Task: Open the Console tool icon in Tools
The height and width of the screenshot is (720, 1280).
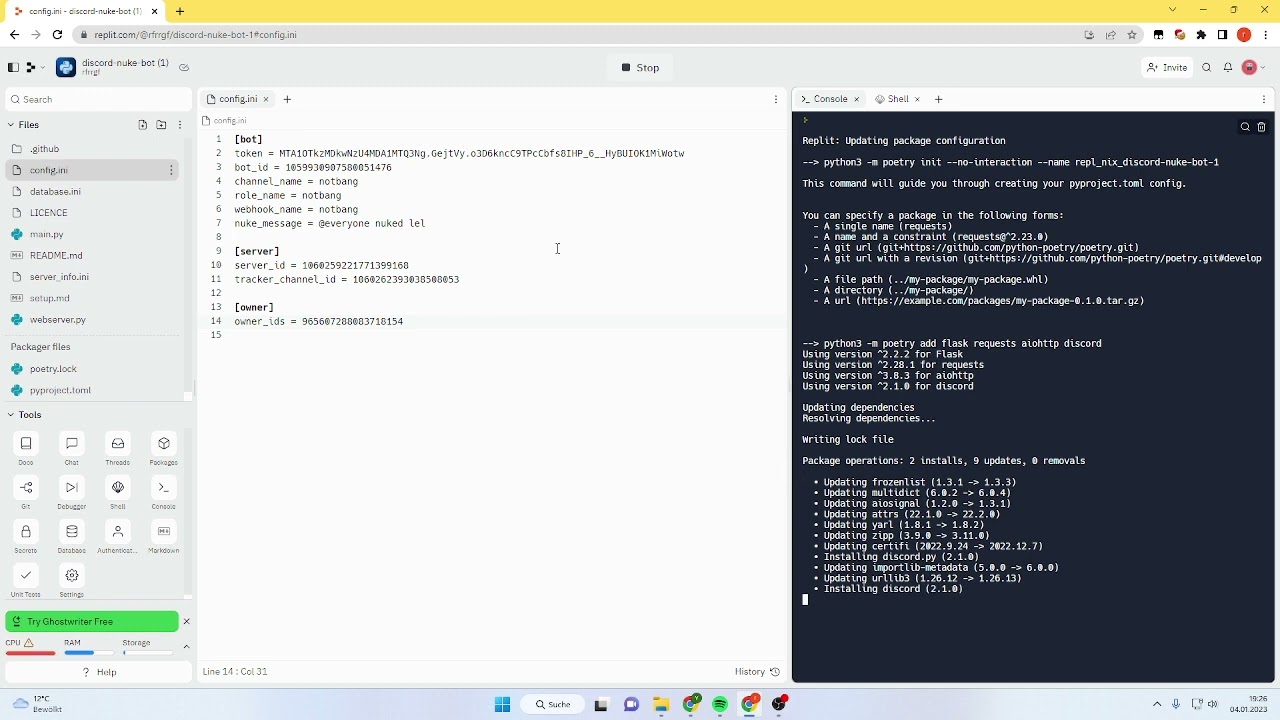Action: click(x=164, y=494)
